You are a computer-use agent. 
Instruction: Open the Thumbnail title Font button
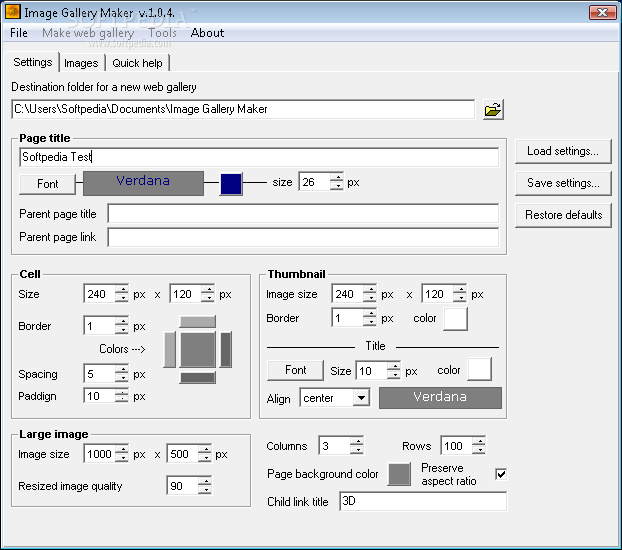pyautogui.click(x=296, y=370)
